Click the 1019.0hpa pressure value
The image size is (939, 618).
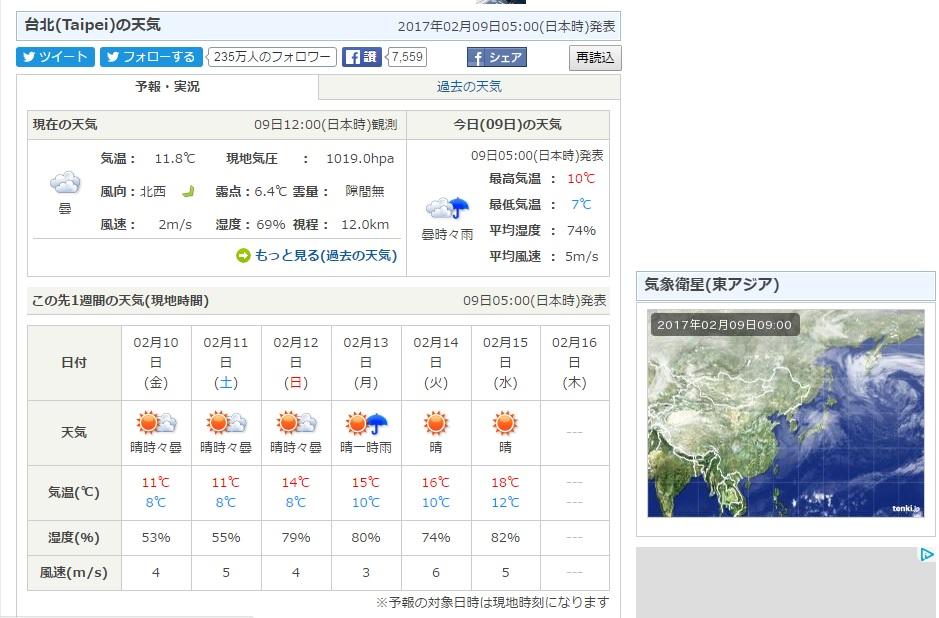click(x=360, y=159)
